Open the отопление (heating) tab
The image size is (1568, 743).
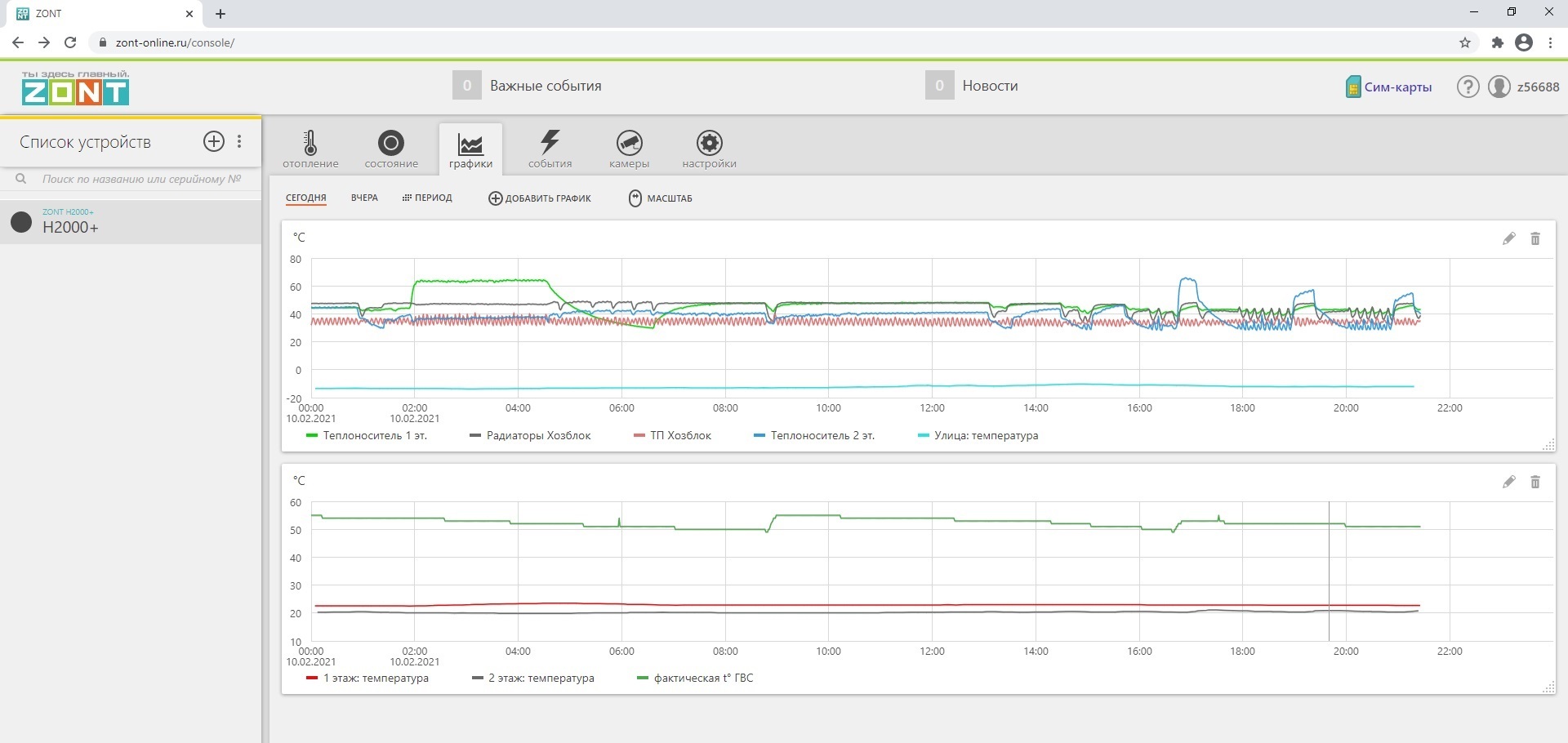[x=310, y=149]
